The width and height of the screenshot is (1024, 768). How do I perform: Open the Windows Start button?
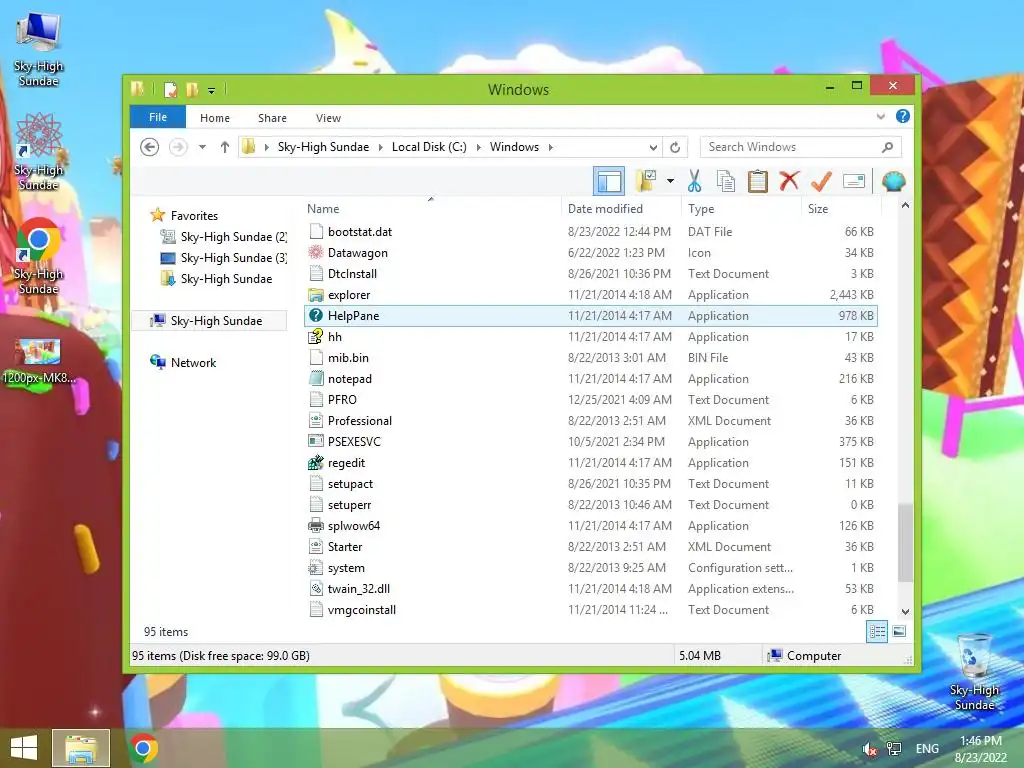coord(24,748)
